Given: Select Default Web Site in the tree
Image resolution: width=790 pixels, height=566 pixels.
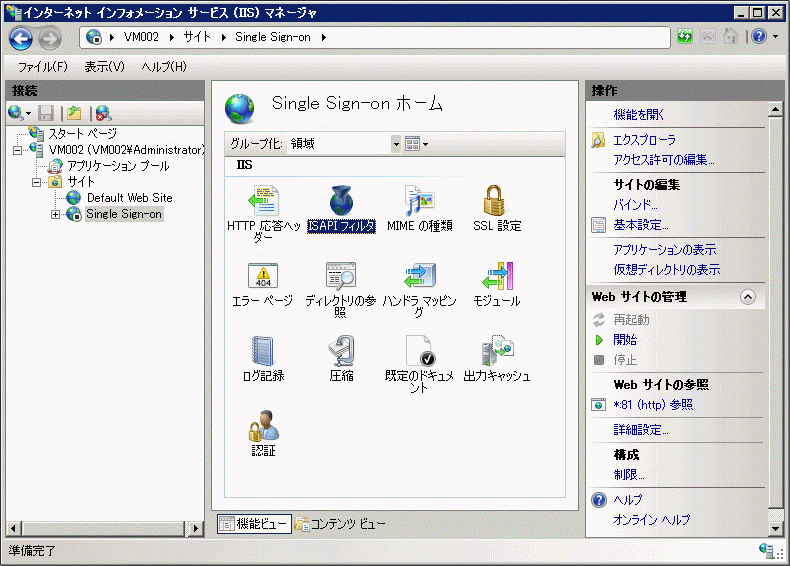Looking at the screenshot, I should tap(129, 198).
